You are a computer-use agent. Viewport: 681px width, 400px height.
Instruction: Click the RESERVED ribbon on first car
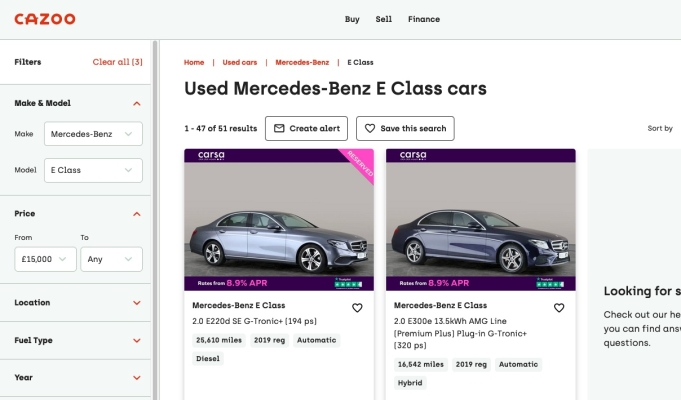(360, 164)
